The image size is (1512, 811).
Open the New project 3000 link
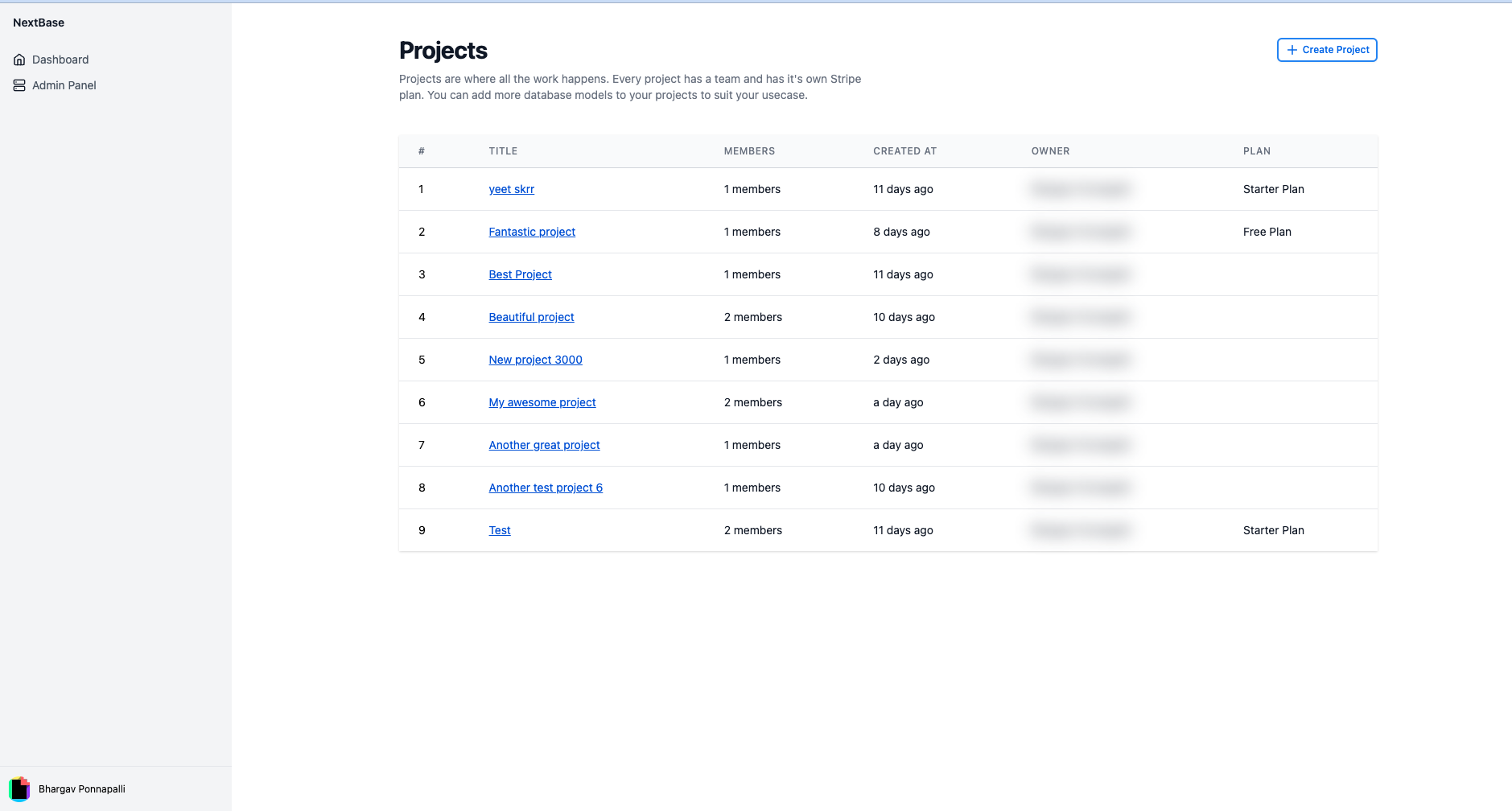pos(535,360)
